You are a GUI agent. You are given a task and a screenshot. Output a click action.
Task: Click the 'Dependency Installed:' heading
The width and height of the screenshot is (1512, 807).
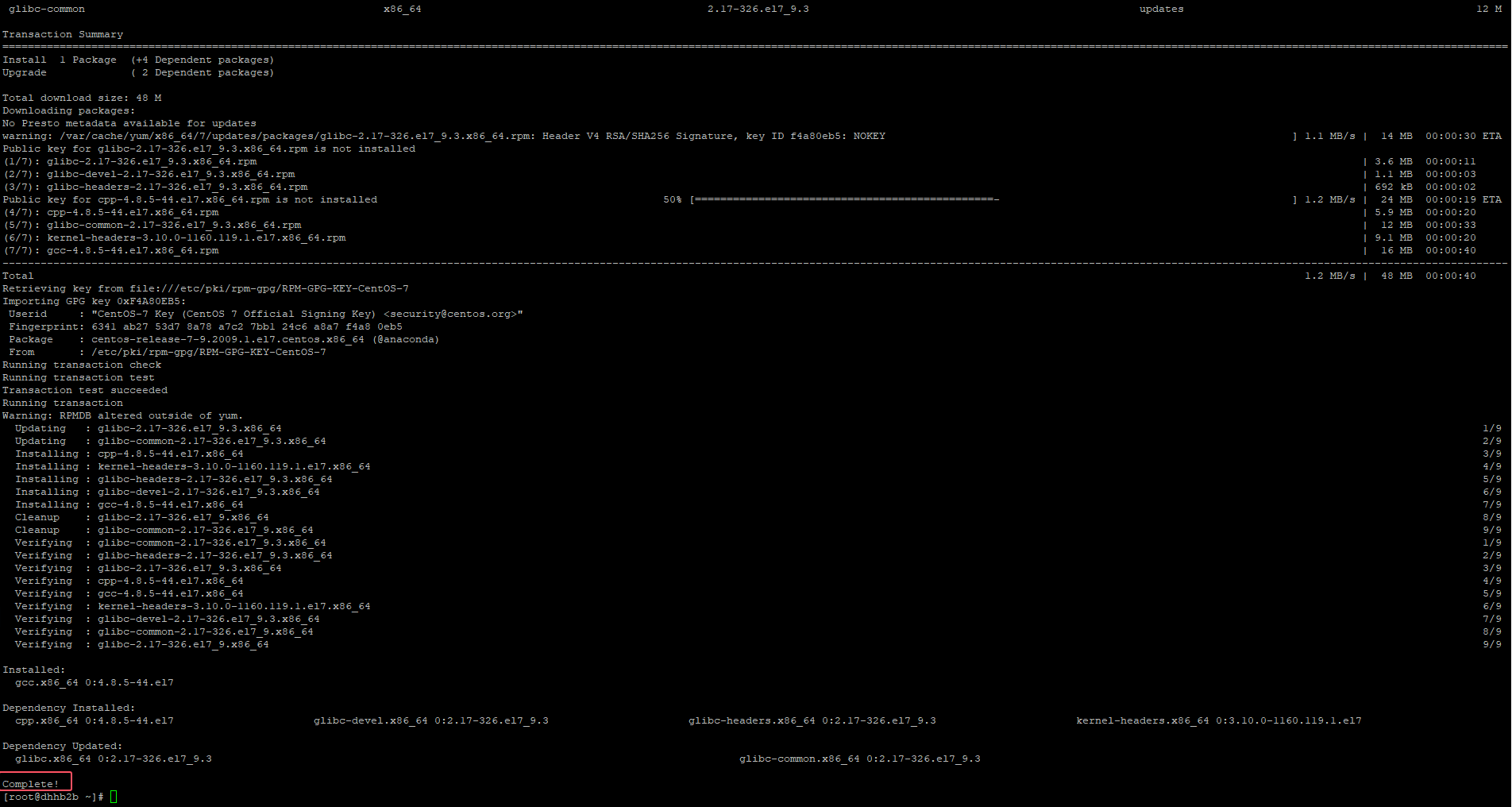click(x=69, y=708)
